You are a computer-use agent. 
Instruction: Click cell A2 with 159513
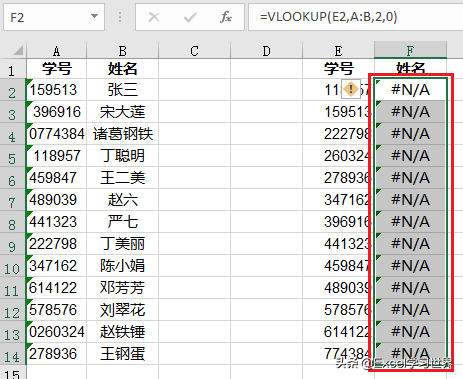click(56, 90)
